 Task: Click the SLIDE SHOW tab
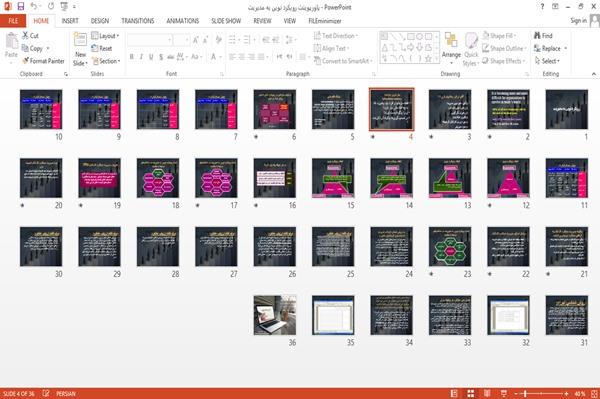pyautogui.click(x=226, y=21)
